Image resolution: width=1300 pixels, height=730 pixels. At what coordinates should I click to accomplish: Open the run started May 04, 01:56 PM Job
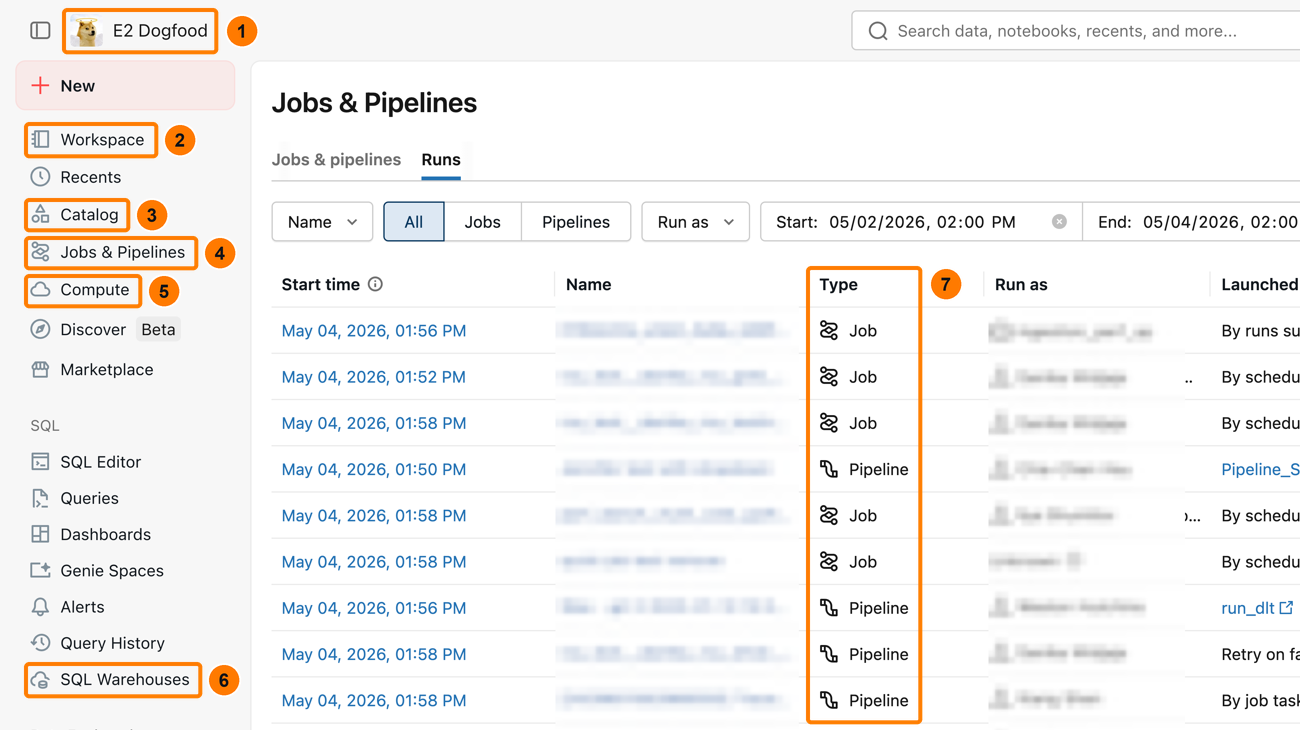pyautogui.click(x=374, y=331)
